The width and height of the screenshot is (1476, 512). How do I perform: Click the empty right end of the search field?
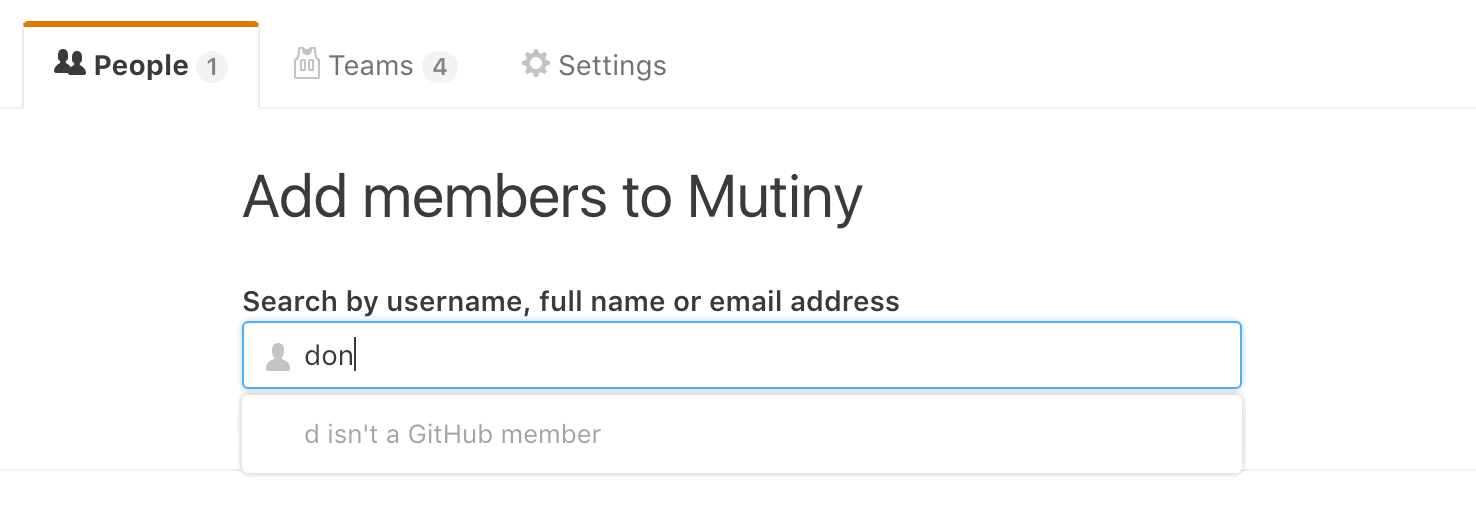[1180, 355]
